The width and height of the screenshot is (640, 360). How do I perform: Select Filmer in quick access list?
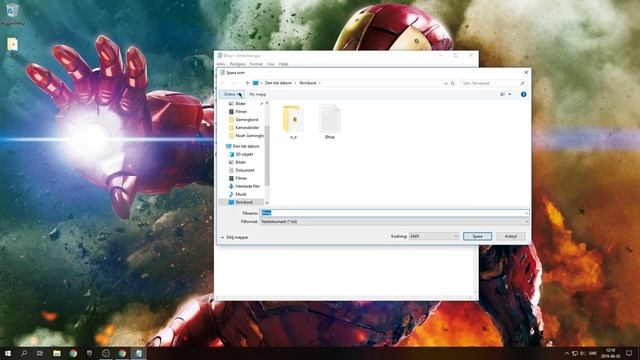(241, 111)
